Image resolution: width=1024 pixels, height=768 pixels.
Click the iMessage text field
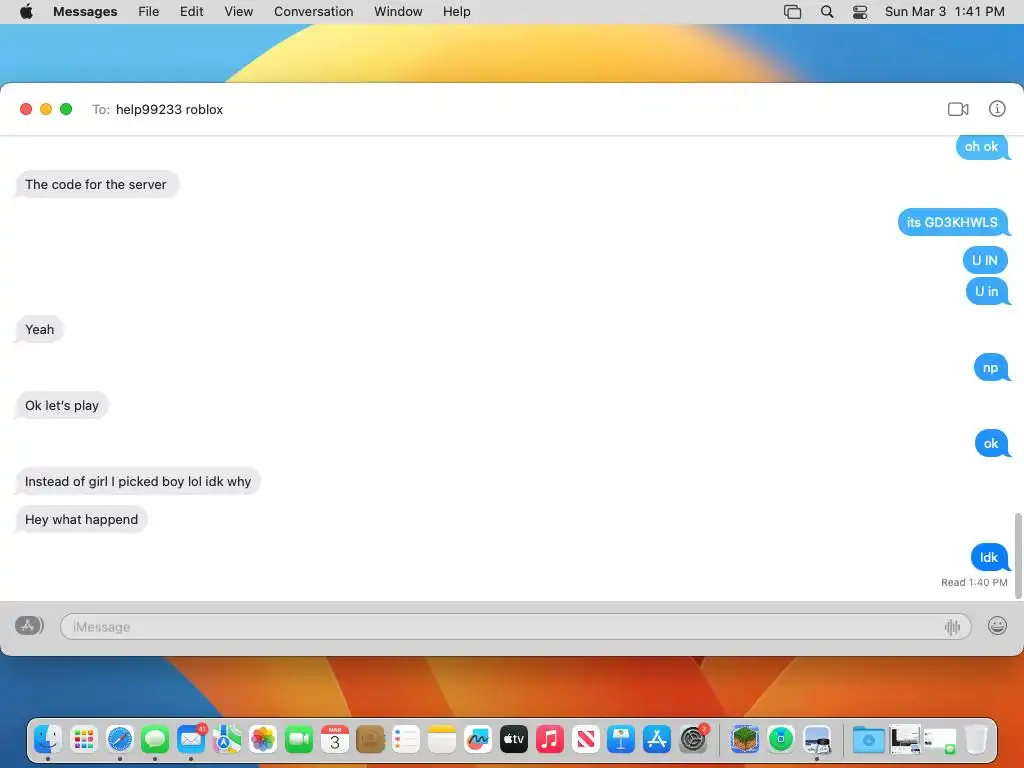tap(515, 627)
